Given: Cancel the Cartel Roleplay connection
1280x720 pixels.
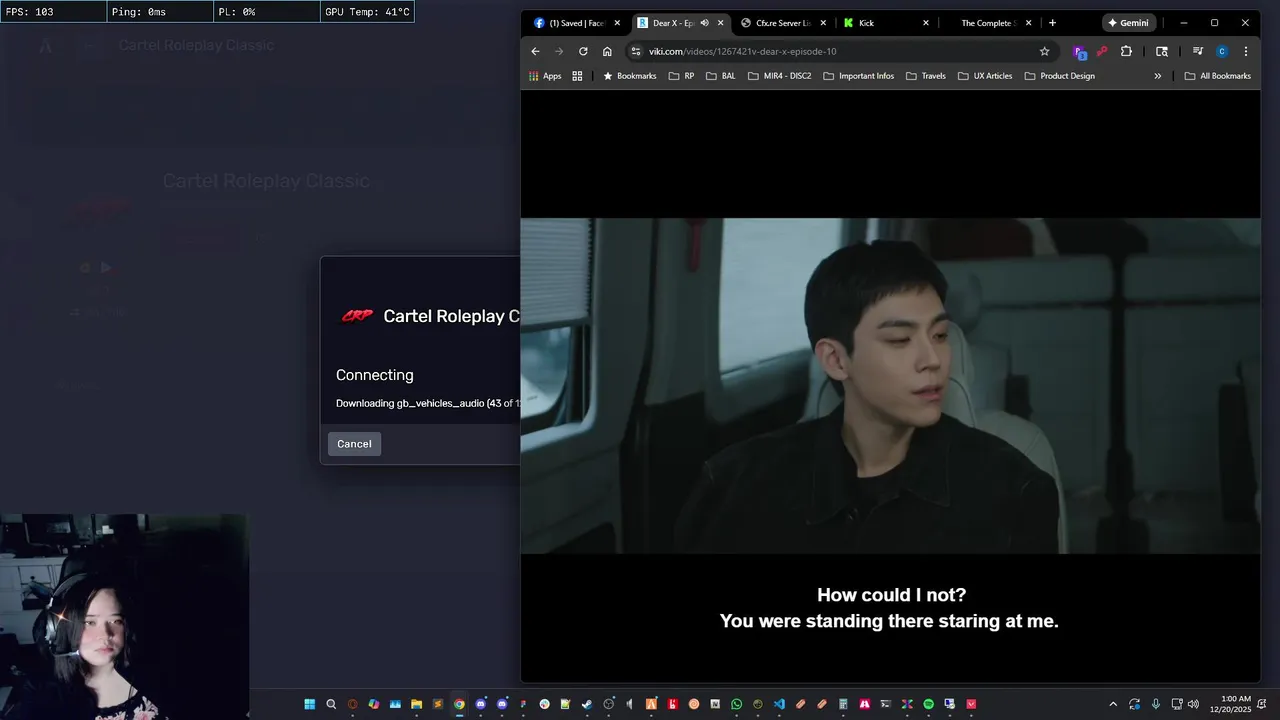Looking at the screenshot, I should pos(354,444).
